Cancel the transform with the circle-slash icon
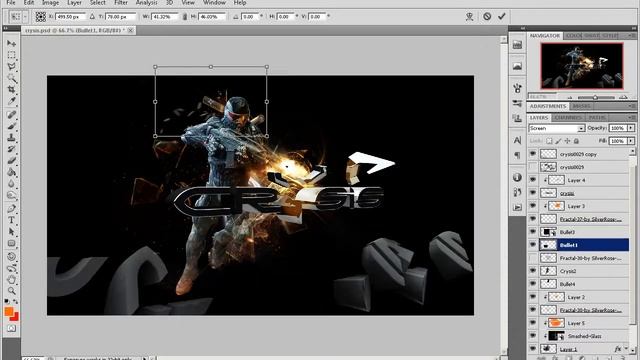The height and width of the screenshot is (360, 640). [487, 17]
